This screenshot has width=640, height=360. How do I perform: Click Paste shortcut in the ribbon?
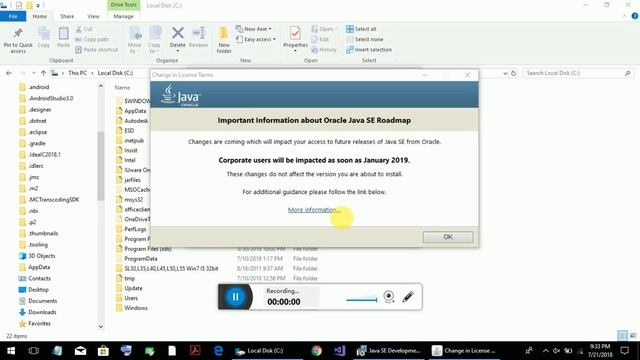[x=97, y=50]
